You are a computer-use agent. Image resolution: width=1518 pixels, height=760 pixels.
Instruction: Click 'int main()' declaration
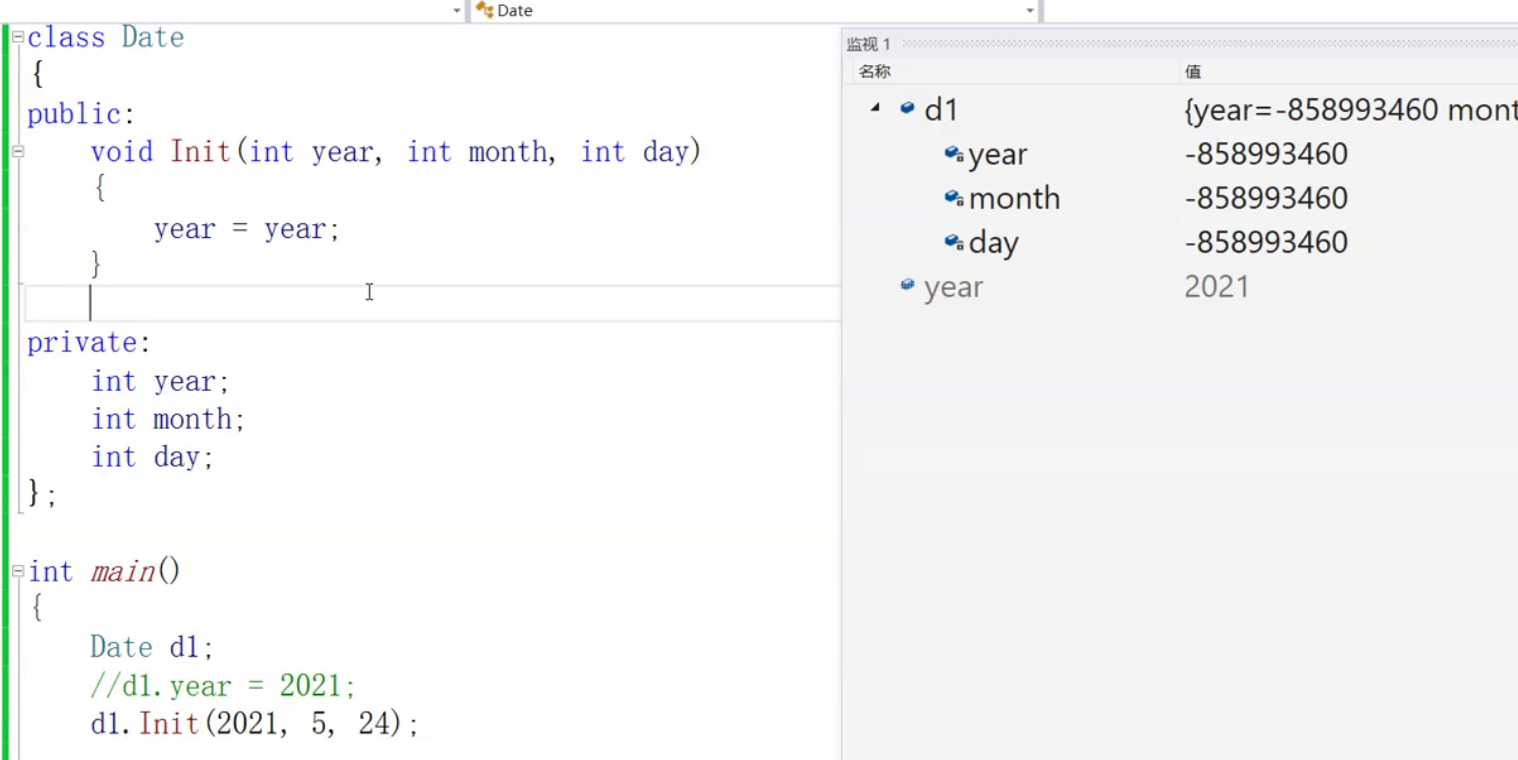(x=104, y=572)
